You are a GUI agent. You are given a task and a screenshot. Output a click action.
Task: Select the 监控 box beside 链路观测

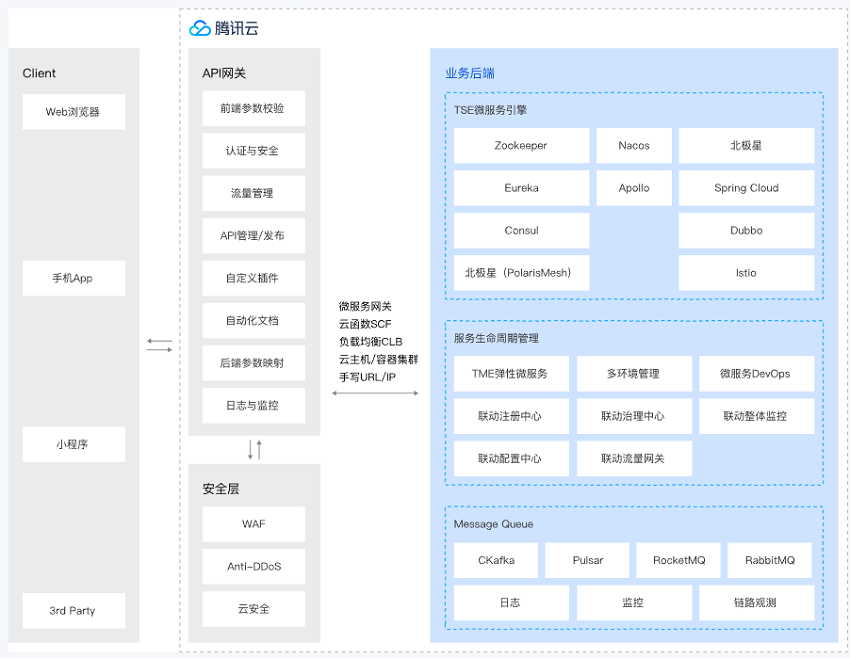tap(634, 603)
